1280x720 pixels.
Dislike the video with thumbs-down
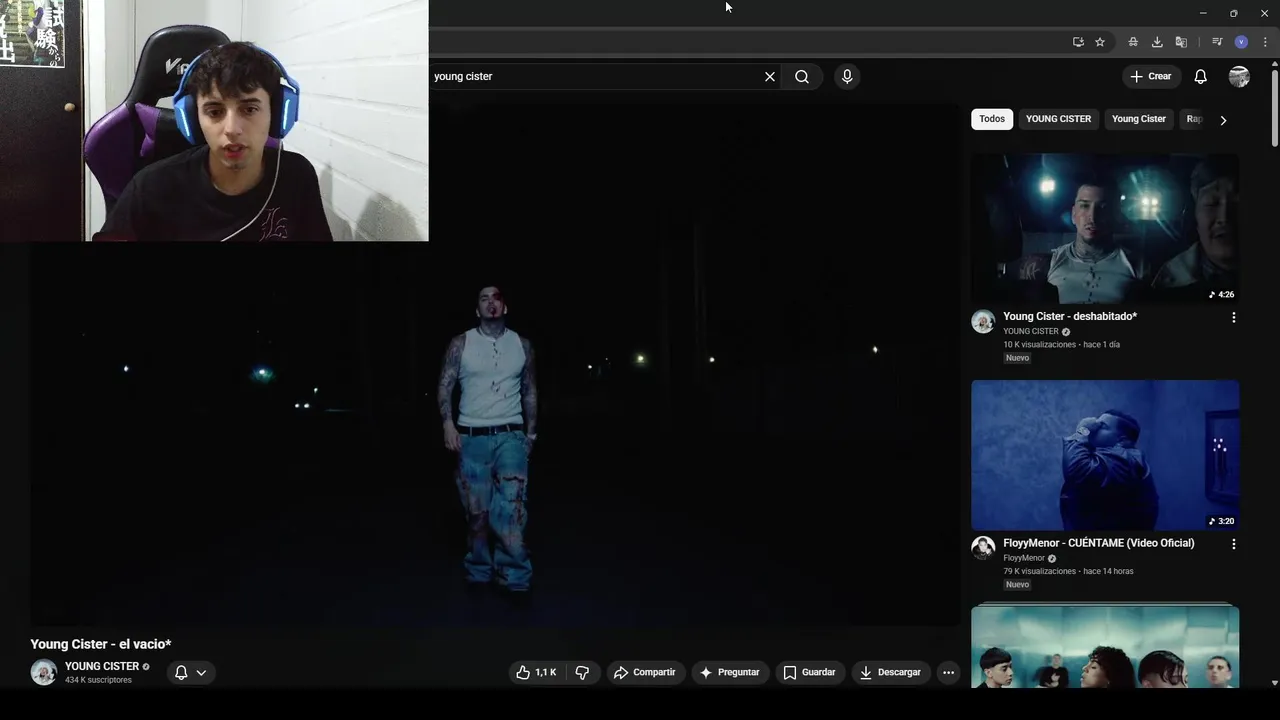click(x=582, y=672)
